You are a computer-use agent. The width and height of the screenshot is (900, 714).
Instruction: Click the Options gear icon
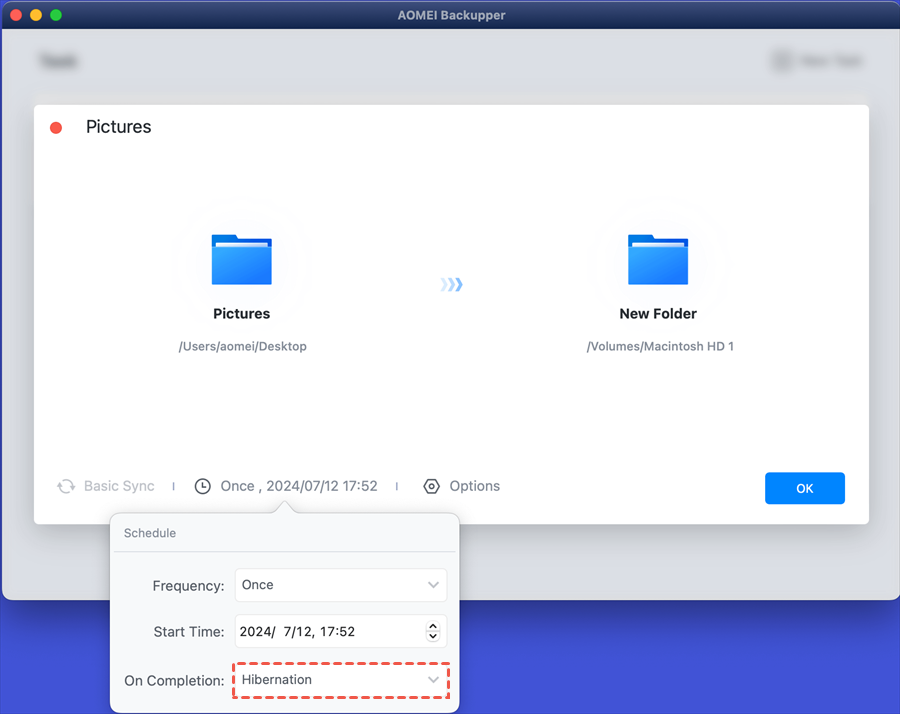[x=432, y=486]
